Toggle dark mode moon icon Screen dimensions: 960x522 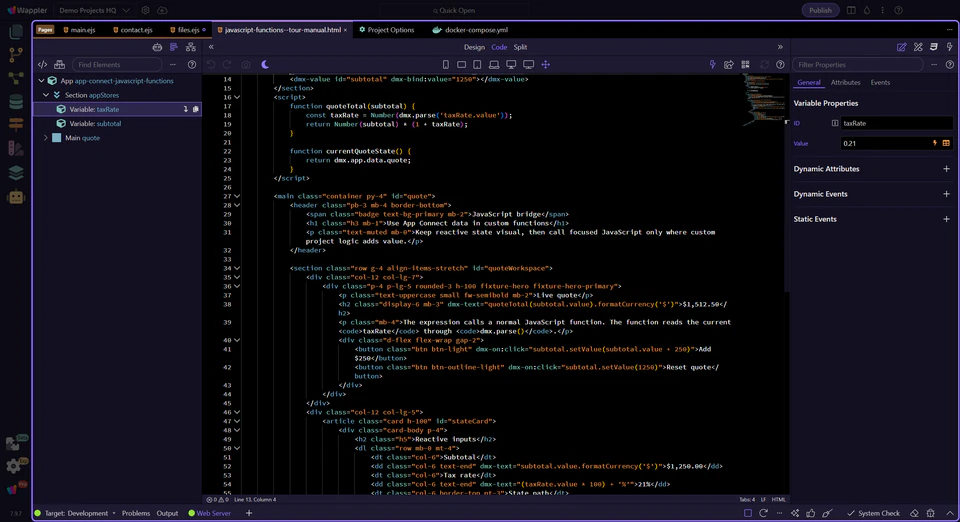(x=265, y=64)
